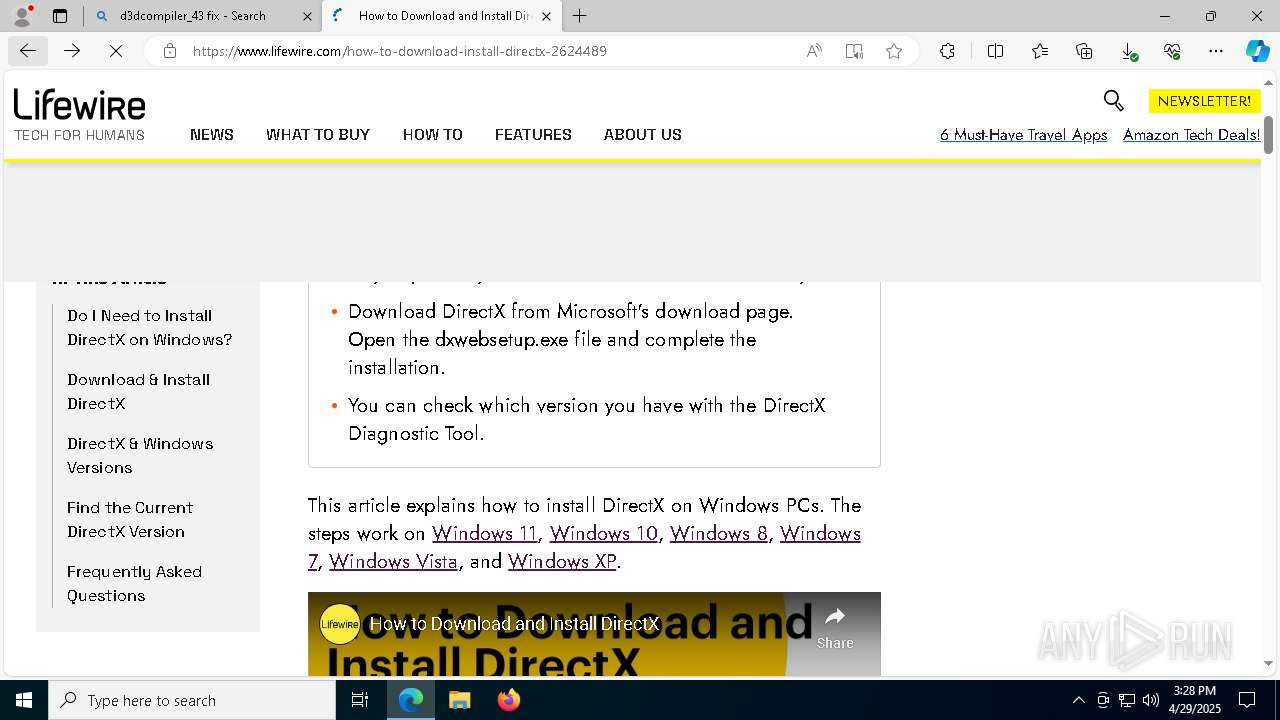The height and width of the screenshot is (720, 1280).
Task: Open a new browser tab
Action: click(580, 16)
